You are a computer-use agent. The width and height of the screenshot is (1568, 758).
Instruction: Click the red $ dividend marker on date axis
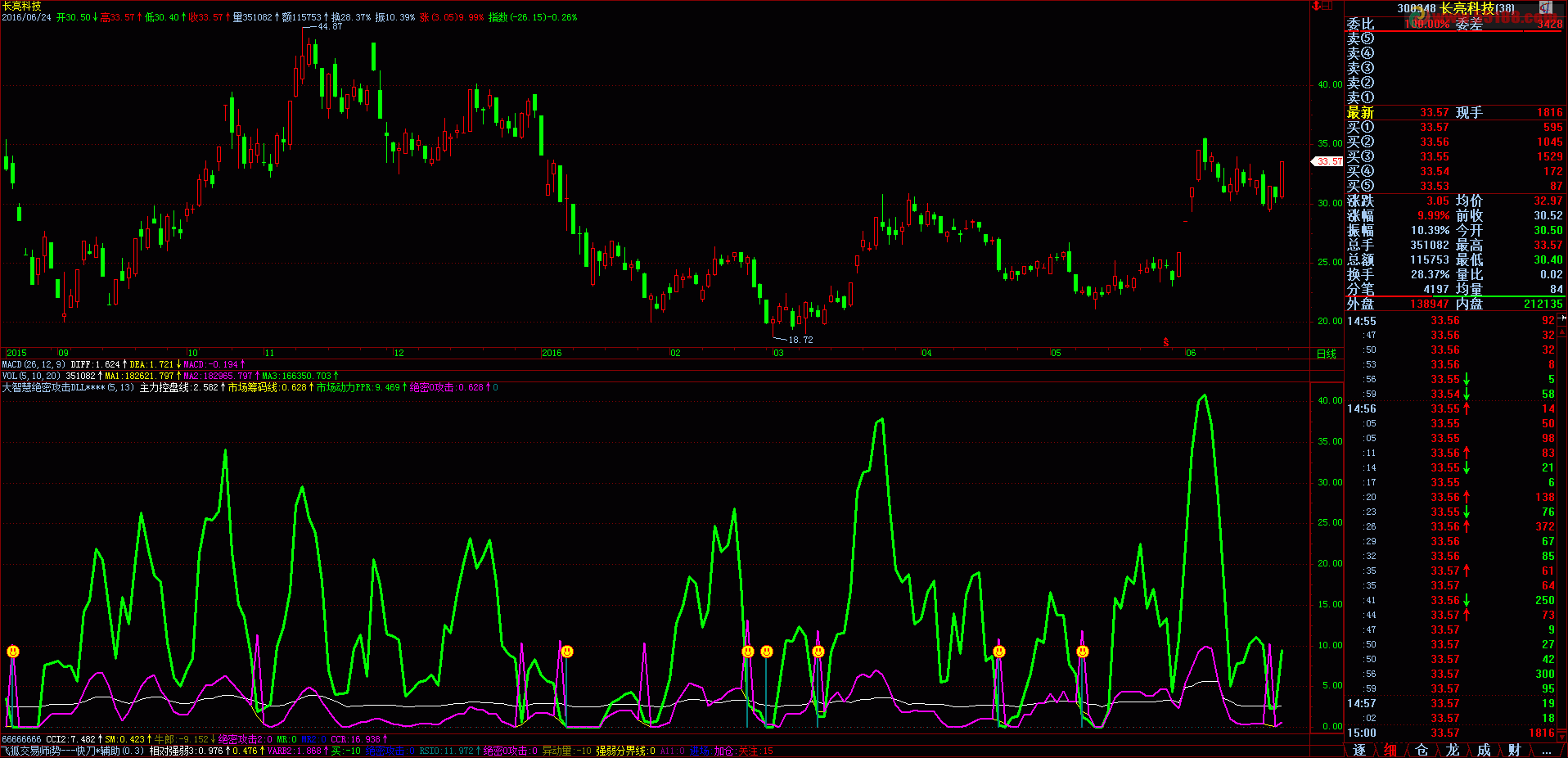pyautogui.click(x=1166, y=342)
